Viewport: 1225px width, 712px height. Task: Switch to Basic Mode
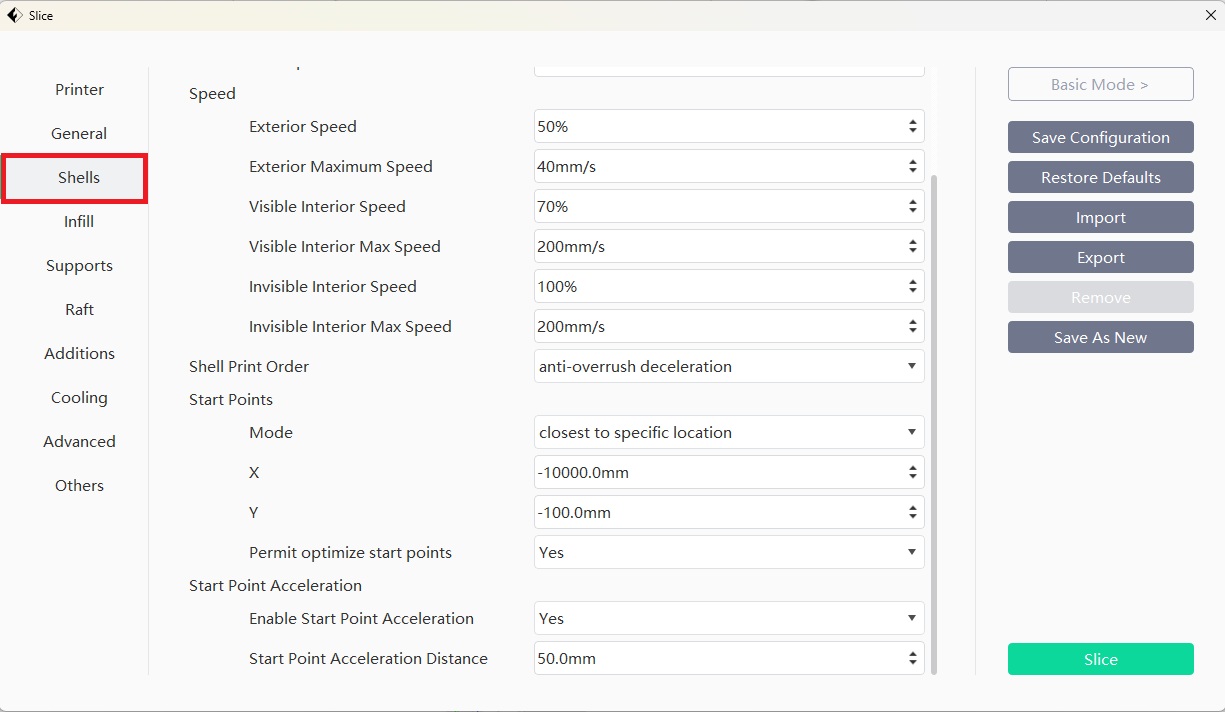pyautogui.click(x=1100, y=84)
